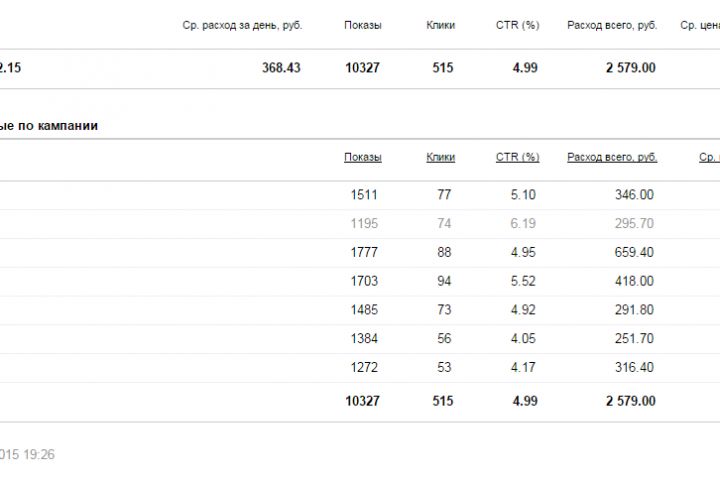Click the underlined CTR (%) column header

[x=517, y=157]
